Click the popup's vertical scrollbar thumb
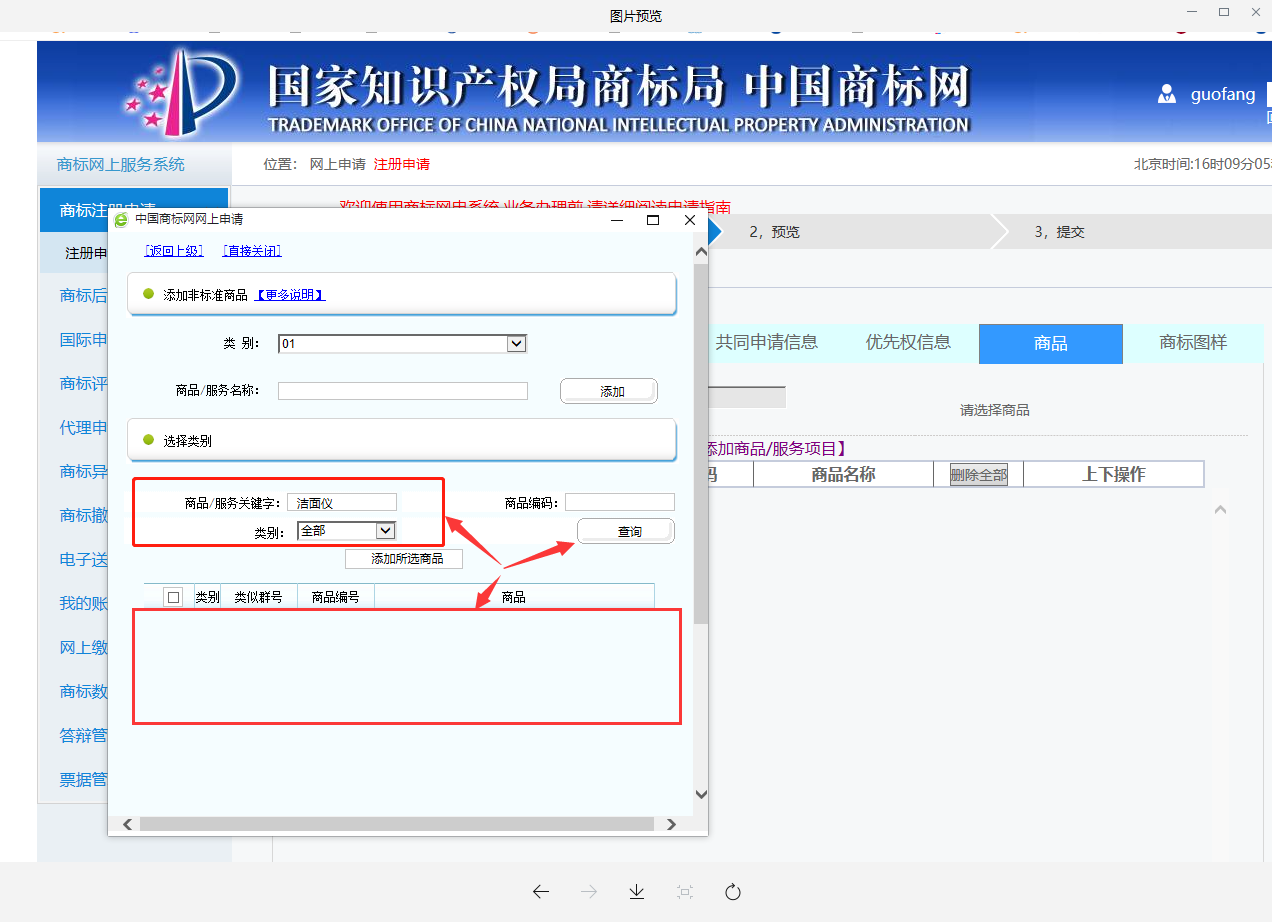 click(x=700, y=444)
